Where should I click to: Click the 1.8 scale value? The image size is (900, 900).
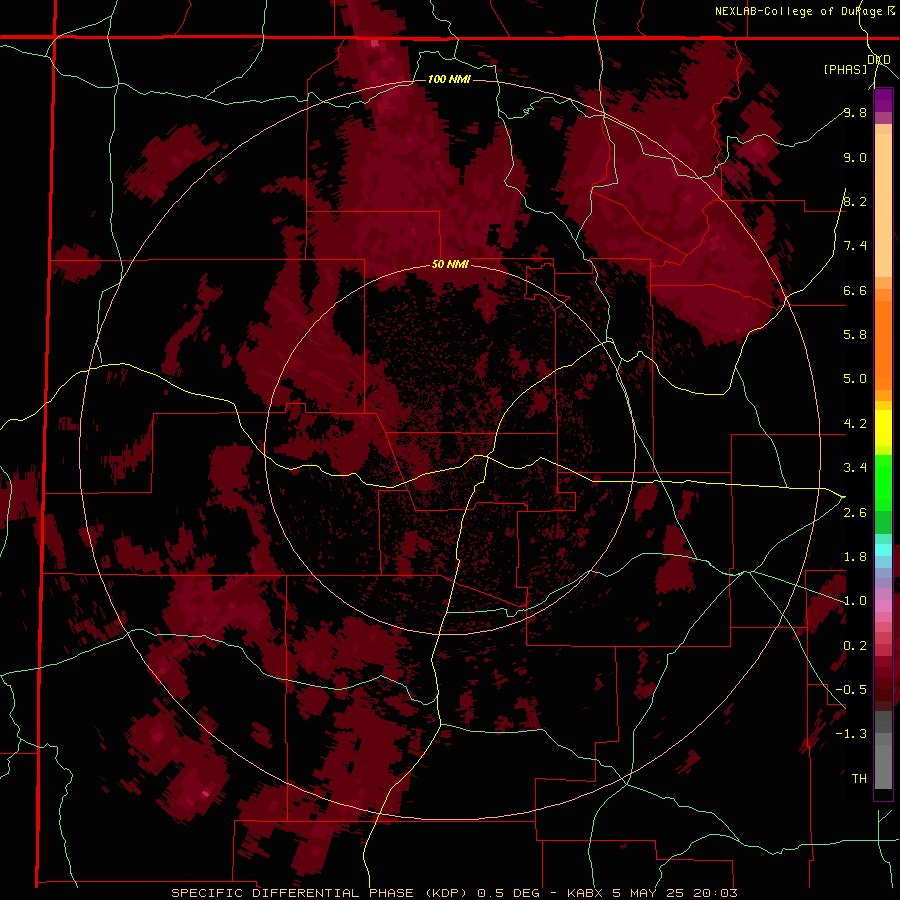pyautogui.click(x=855, y=557)
